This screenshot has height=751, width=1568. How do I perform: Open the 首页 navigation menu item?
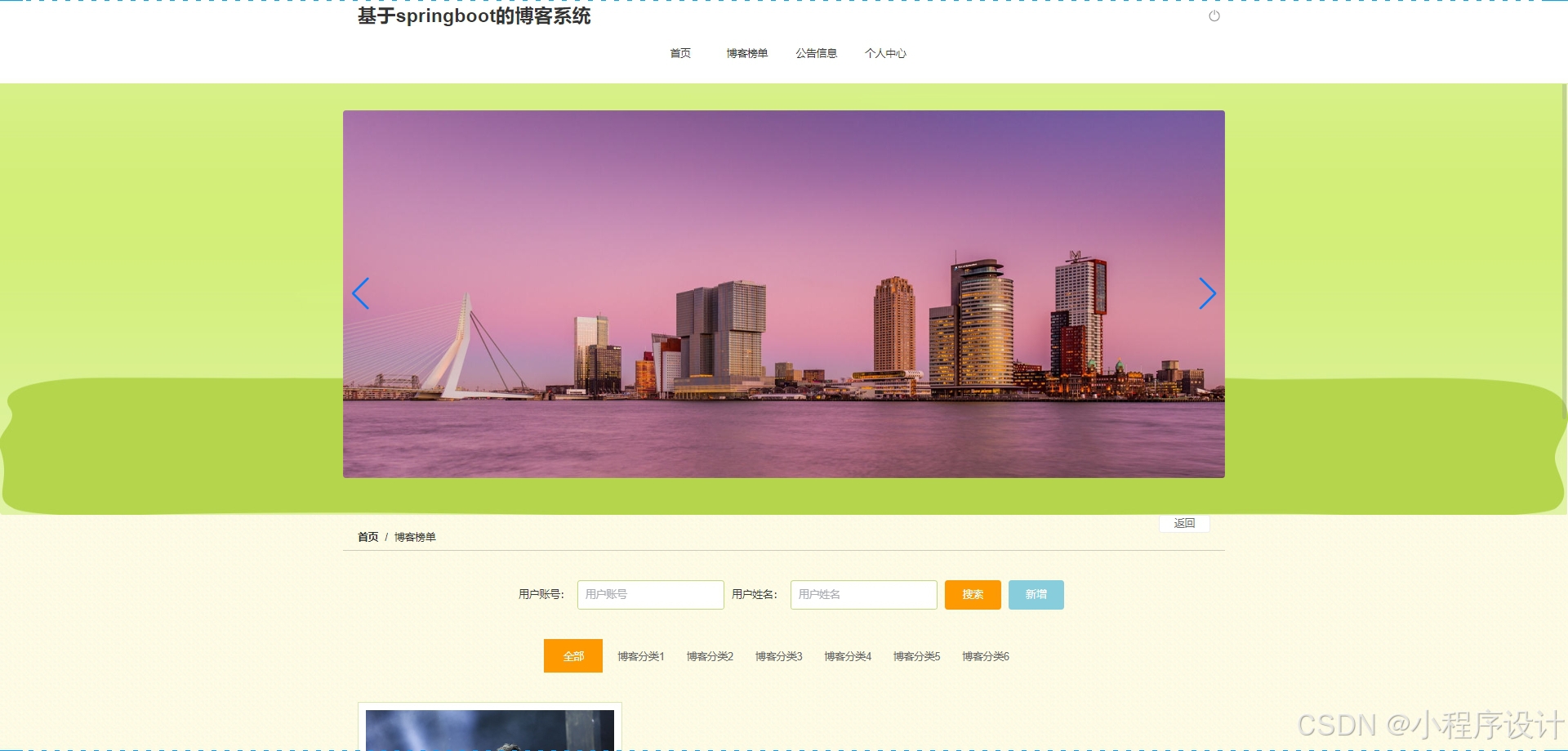[680, 53]
